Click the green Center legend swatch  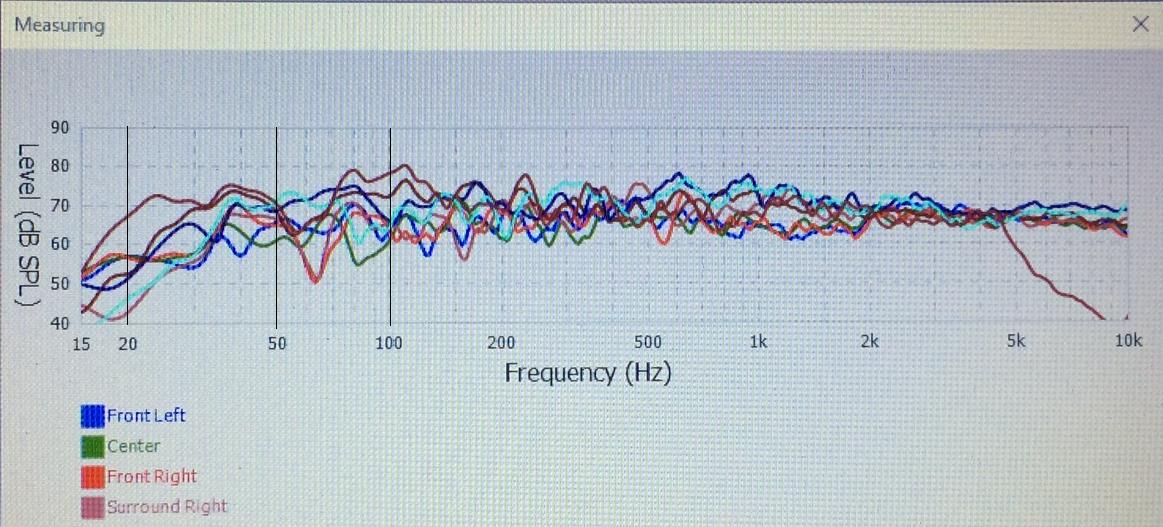coord(93,447)
